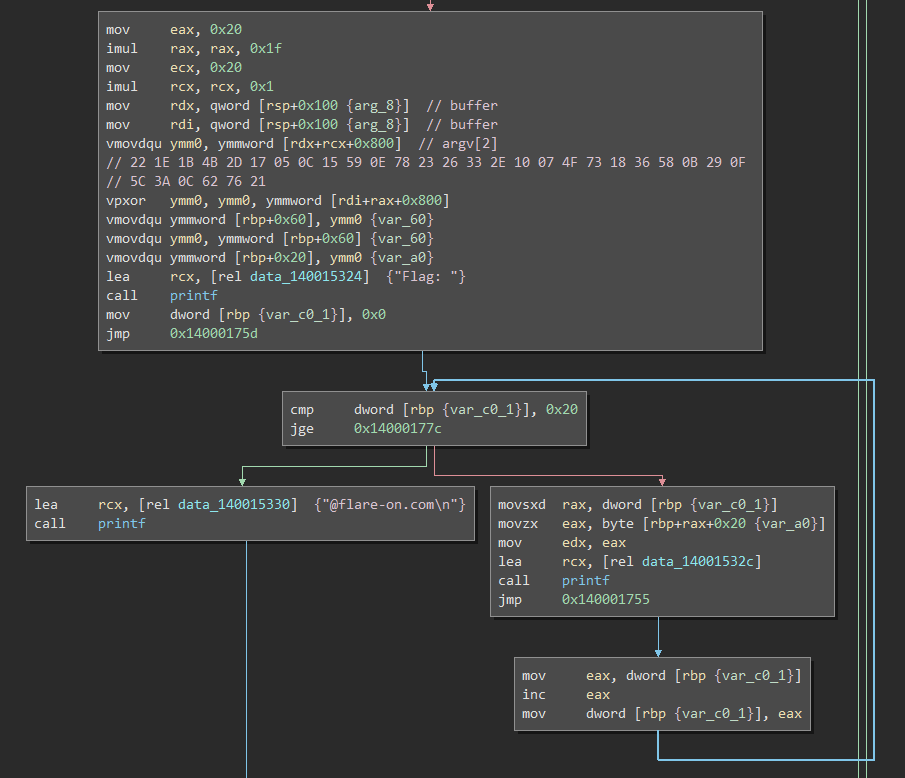
Task: Click printf call below data_14001532c
Action: click(585, 581)
